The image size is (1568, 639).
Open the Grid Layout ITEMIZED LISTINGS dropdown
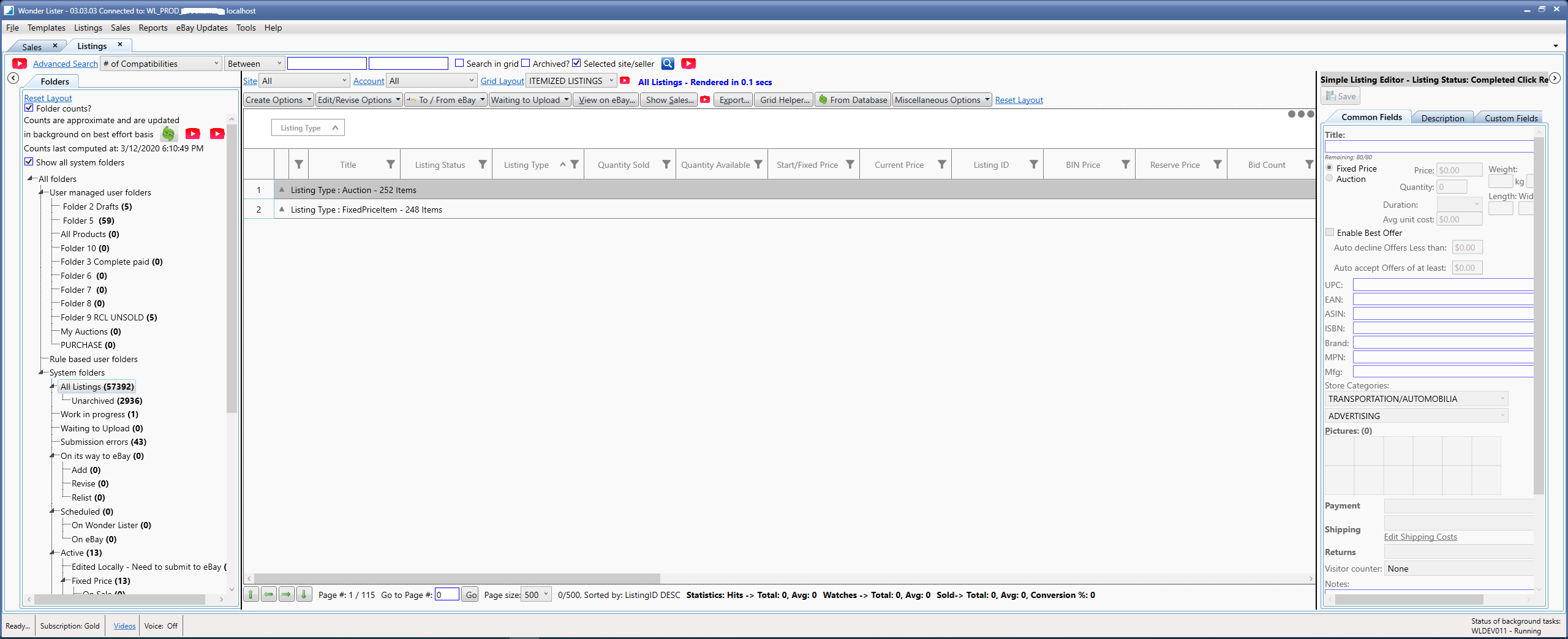[571, 80]
